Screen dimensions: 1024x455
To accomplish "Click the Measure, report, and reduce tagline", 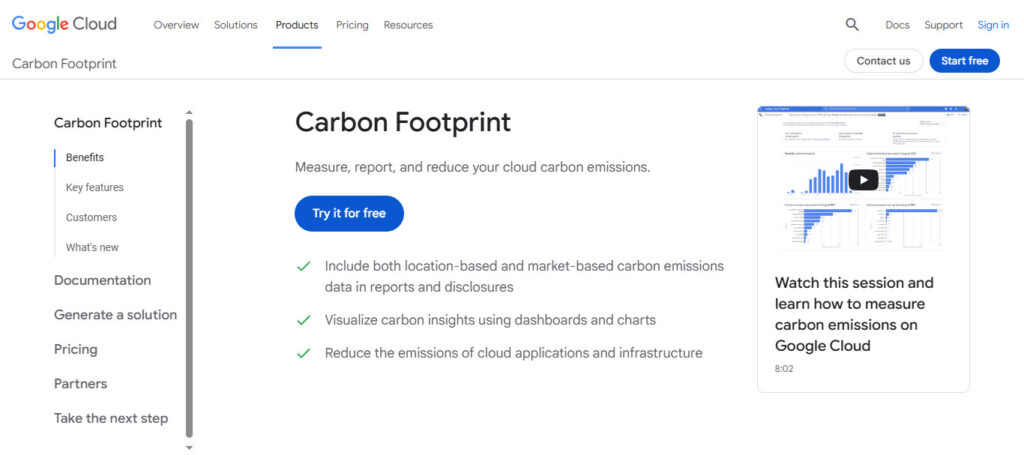I will coord(473,167).
